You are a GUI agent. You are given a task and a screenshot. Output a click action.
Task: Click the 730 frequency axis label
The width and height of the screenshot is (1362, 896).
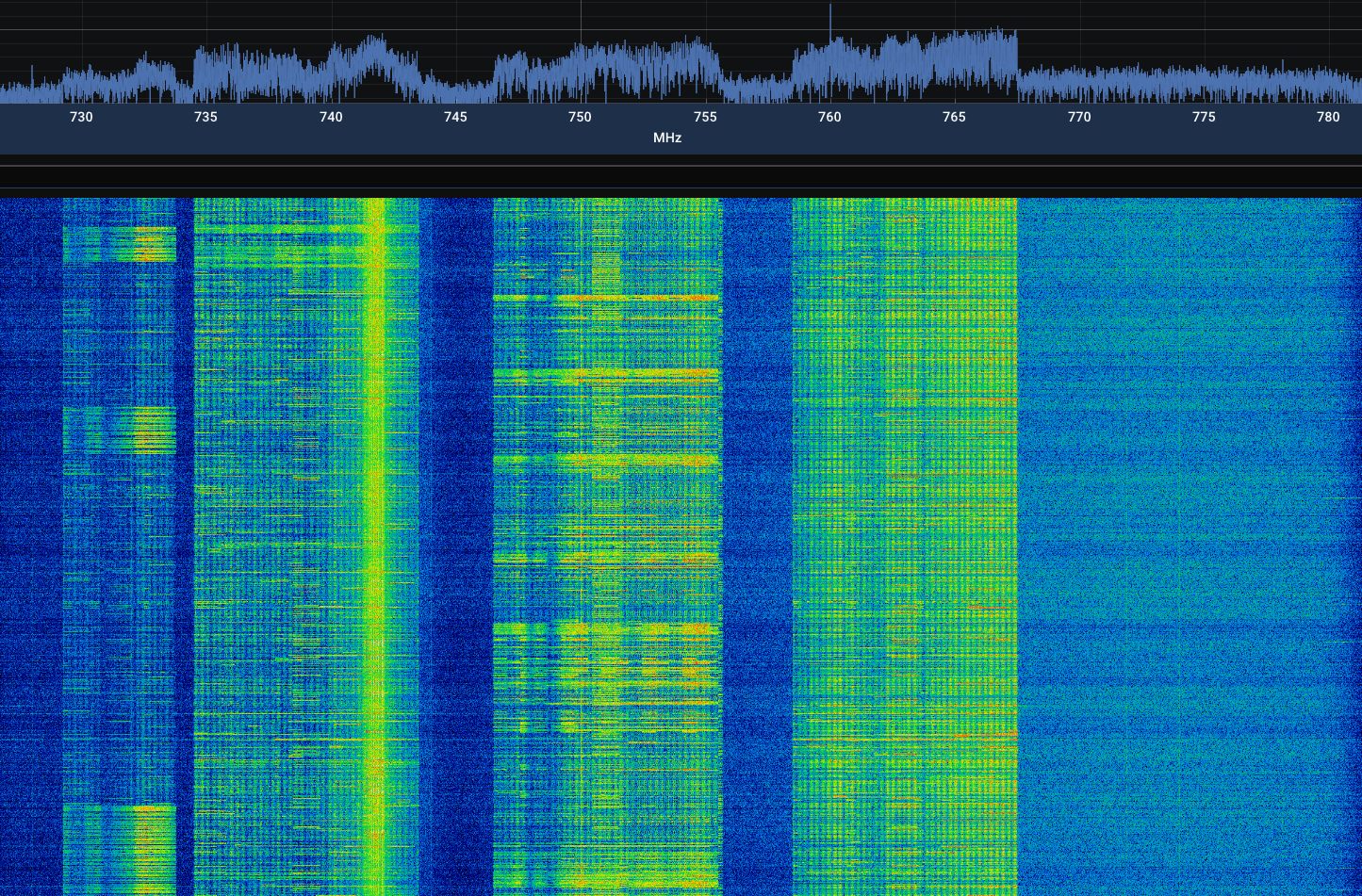click(81, 117)
